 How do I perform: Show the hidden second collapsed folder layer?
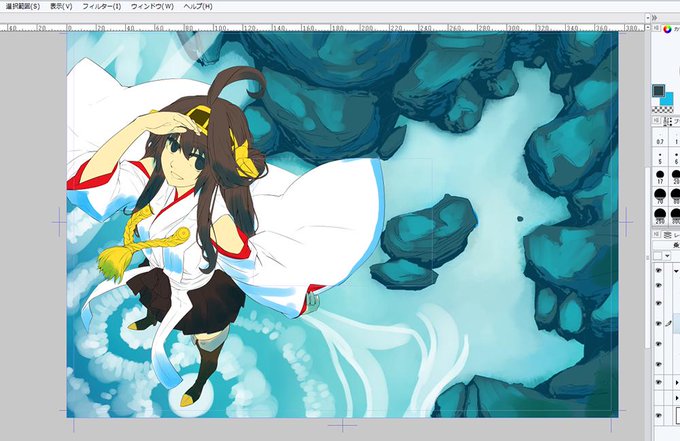pyautogui.click(x=659, y=398)
